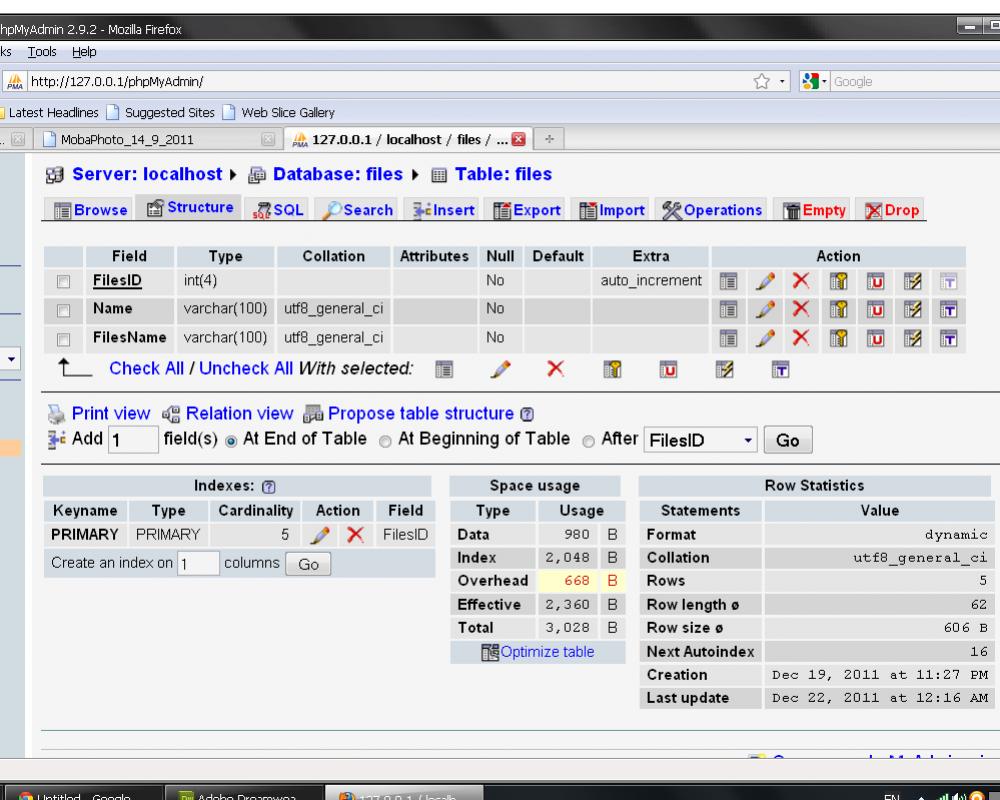Viewport: 1000px width, 800px height.
Task: Go to Server: localhost breadcrumb
Action: click(147, 174)
